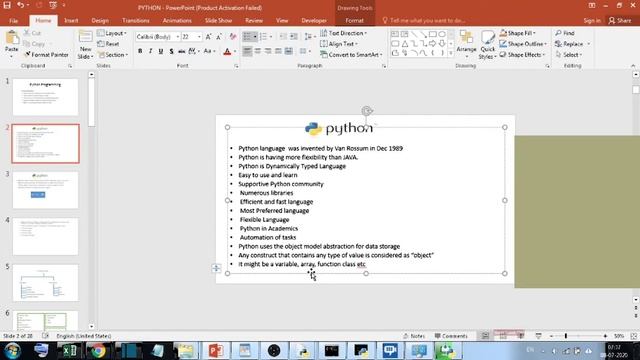Toggle Italic formatting
The height and width of the screenshot is (360, 640).
[150, 51]
